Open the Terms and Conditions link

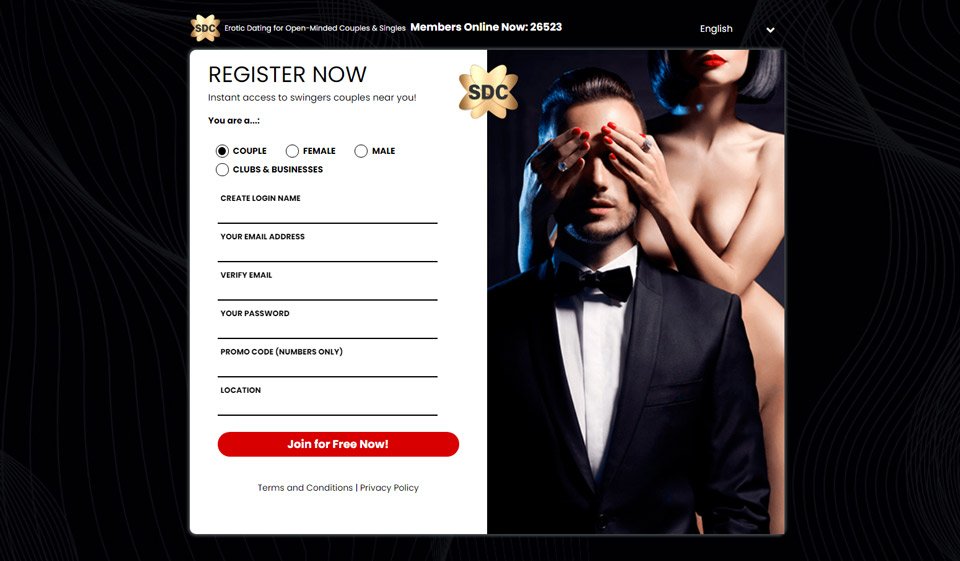tap(305, 488)
